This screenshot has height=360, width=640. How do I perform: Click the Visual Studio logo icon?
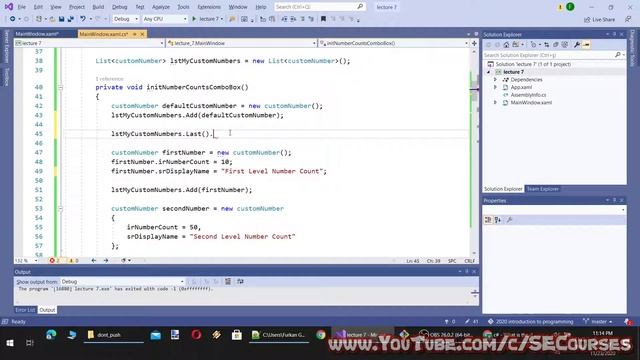tap(9, 7)
